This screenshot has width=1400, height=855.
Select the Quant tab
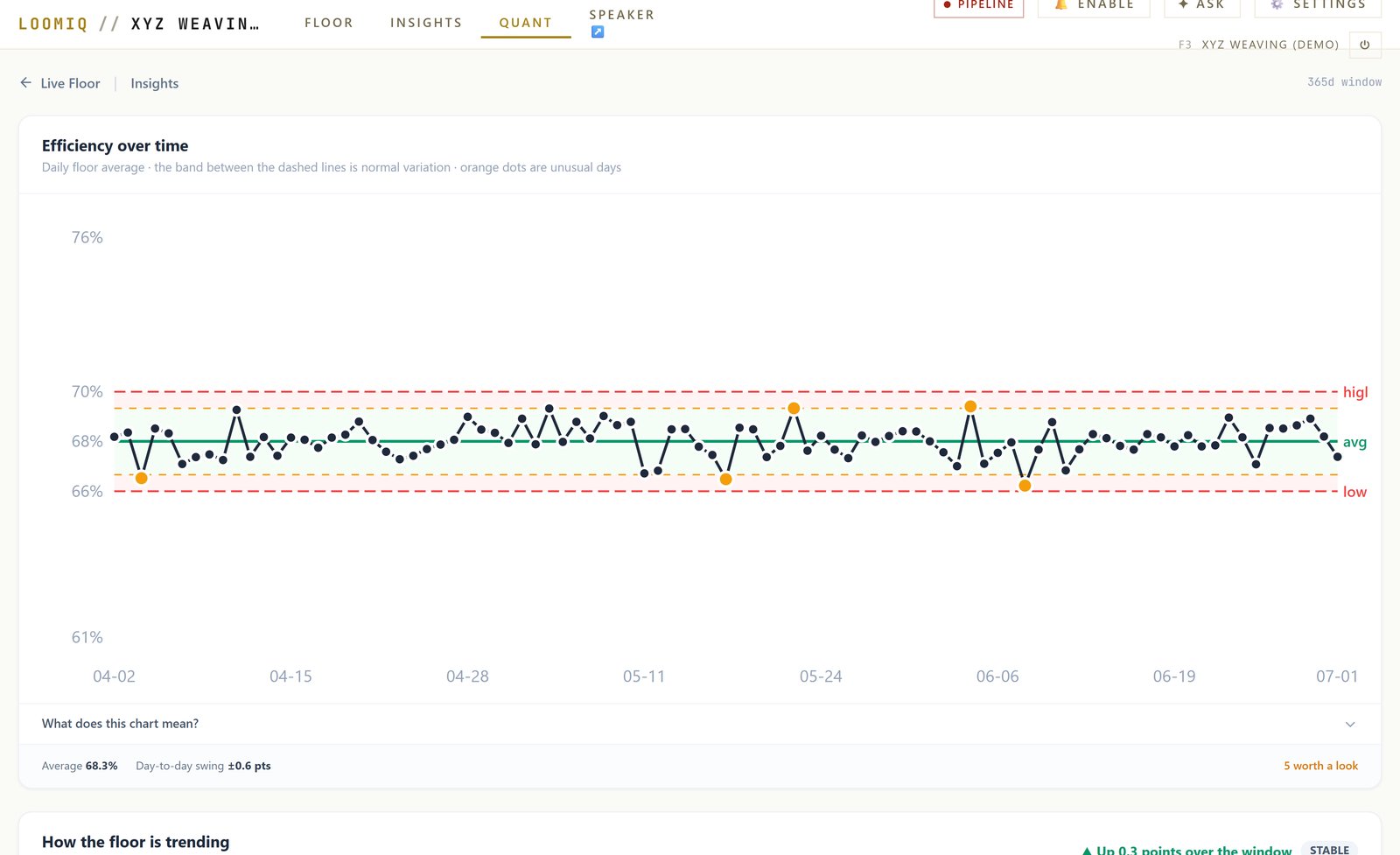(x=526, y=23)
